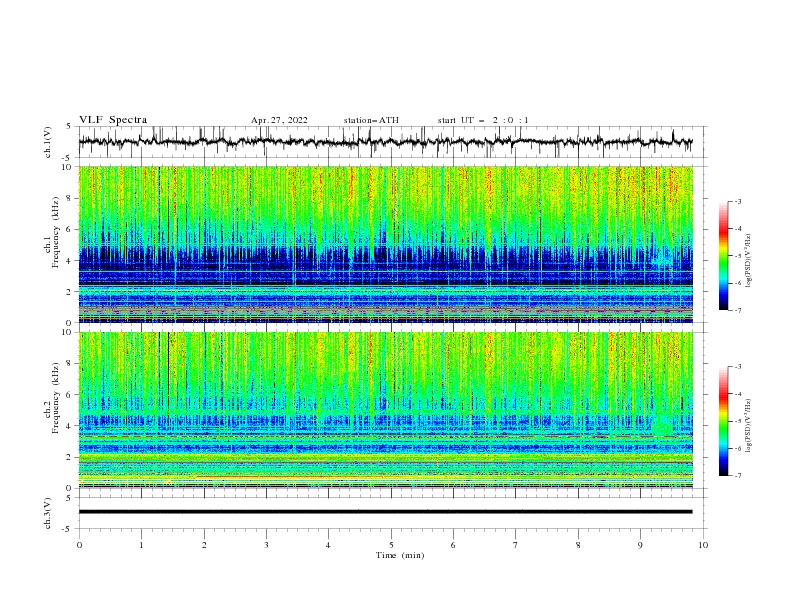This screenshot has width=792, height=612.
Task: Click time axis tick label '0'
Action: [79, 545]
